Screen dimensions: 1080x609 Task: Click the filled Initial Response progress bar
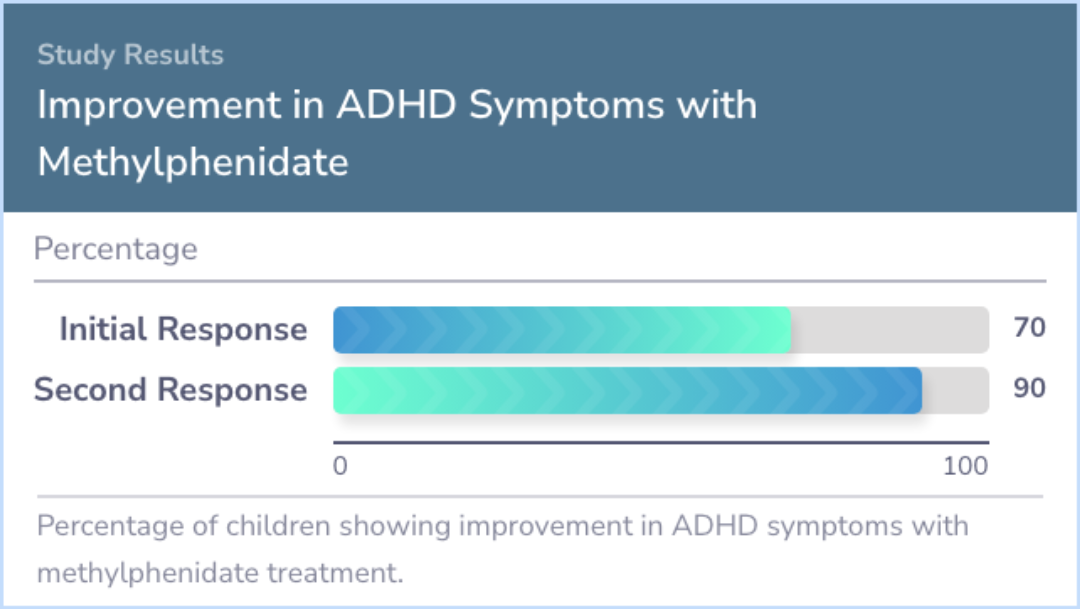point(561,330)
